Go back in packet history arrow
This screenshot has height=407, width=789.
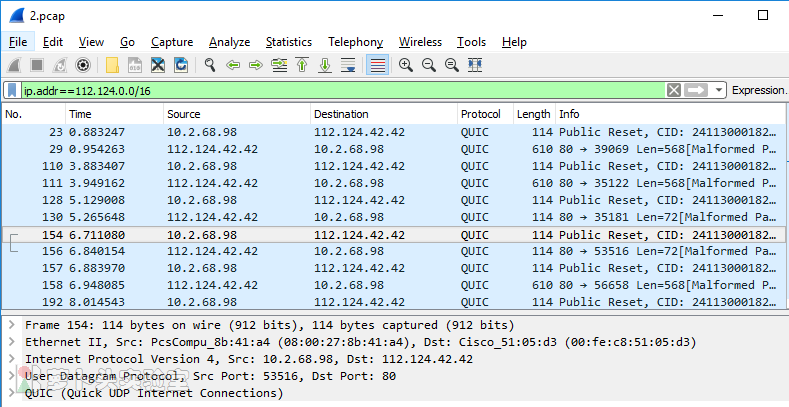(232, 65)
